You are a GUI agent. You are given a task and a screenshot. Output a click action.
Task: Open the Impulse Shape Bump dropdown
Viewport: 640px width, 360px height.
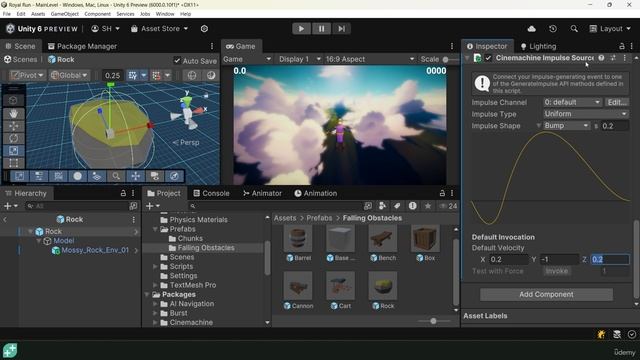point(566,126)
